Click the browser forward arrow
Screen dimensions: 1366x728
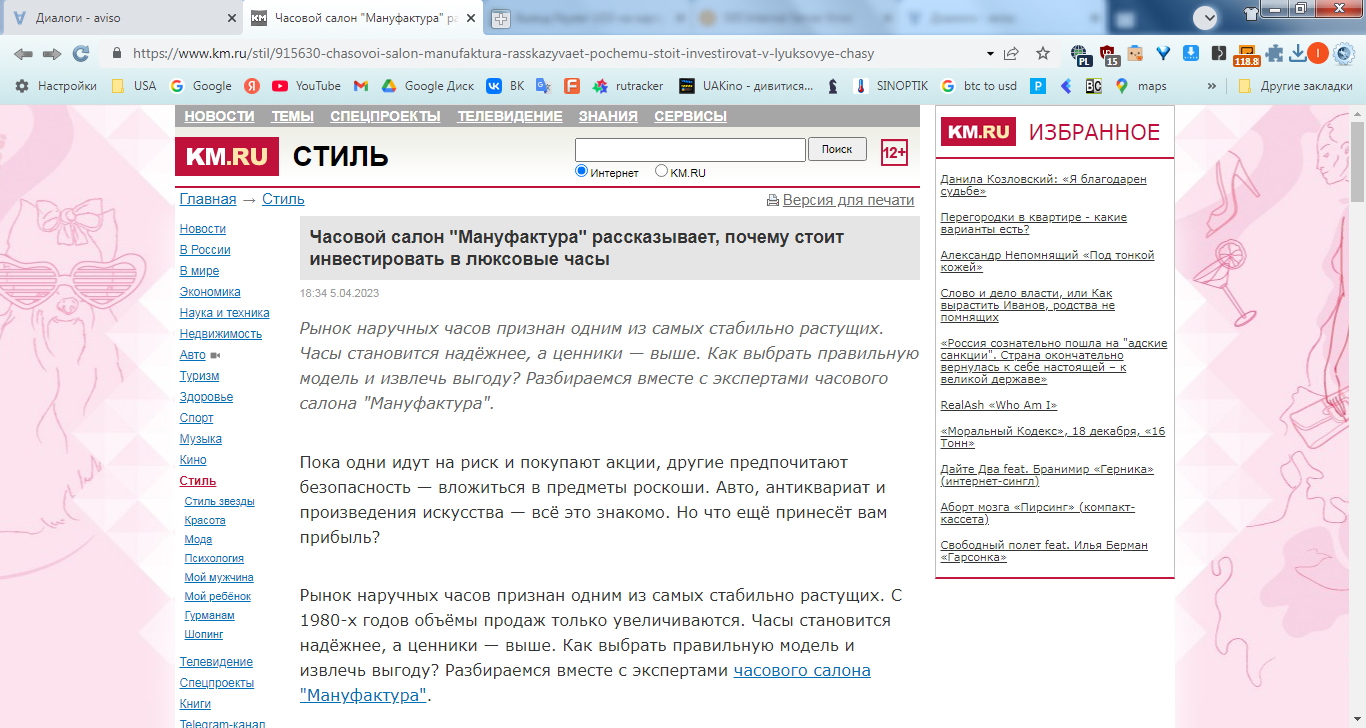tap(52, 54)
